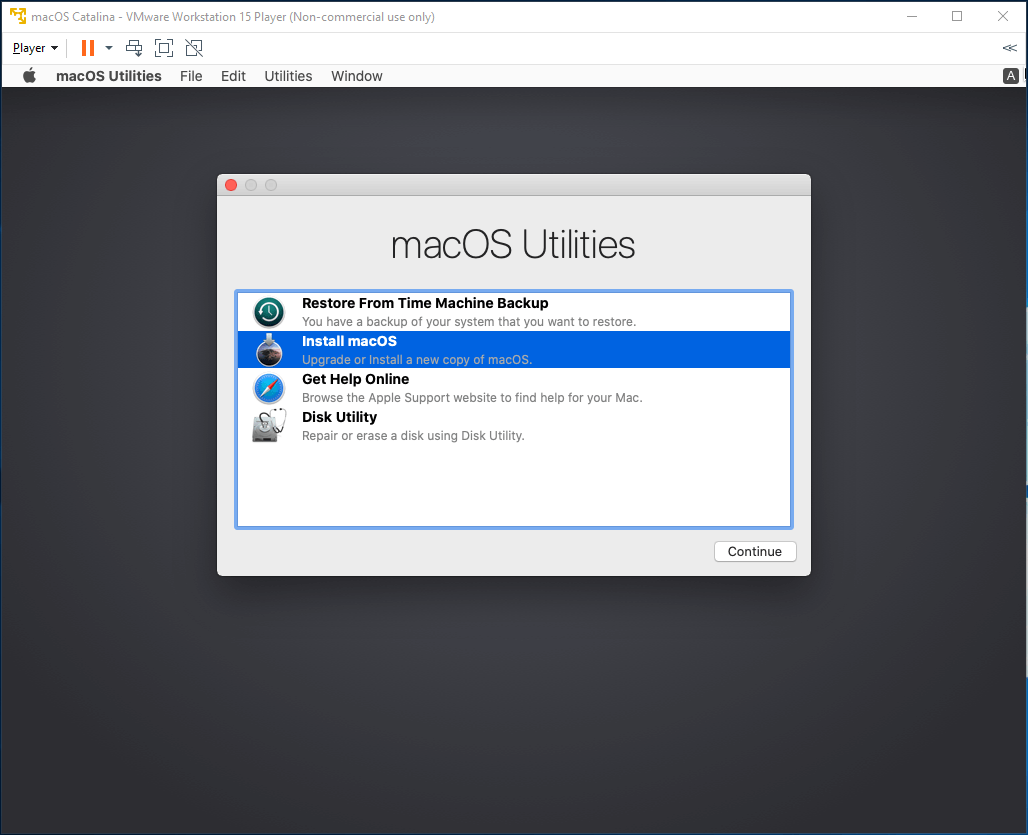Click the VMware pause button icon
Viewport: 1028px width, 835px height.
coord(88,48)
